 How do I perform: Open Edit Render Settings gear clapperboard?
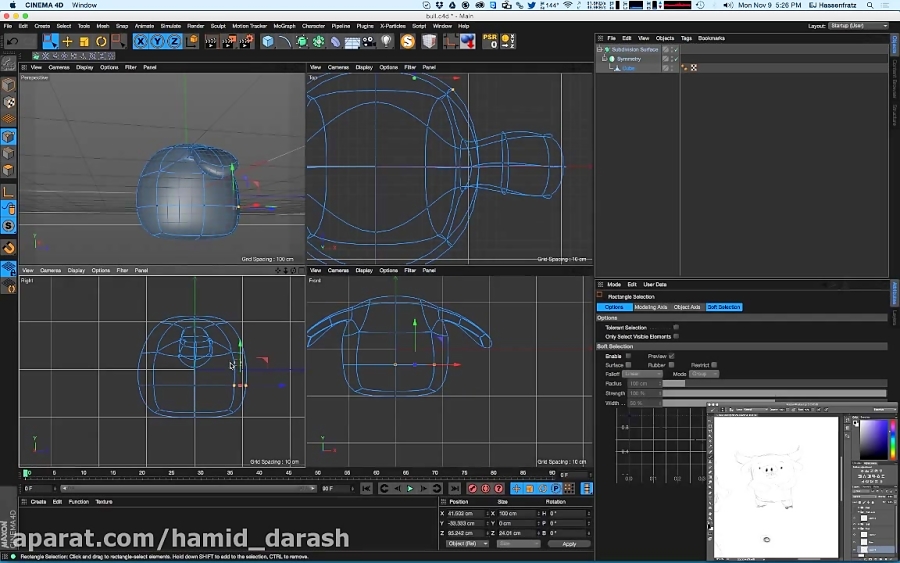(x=246, y=41)
